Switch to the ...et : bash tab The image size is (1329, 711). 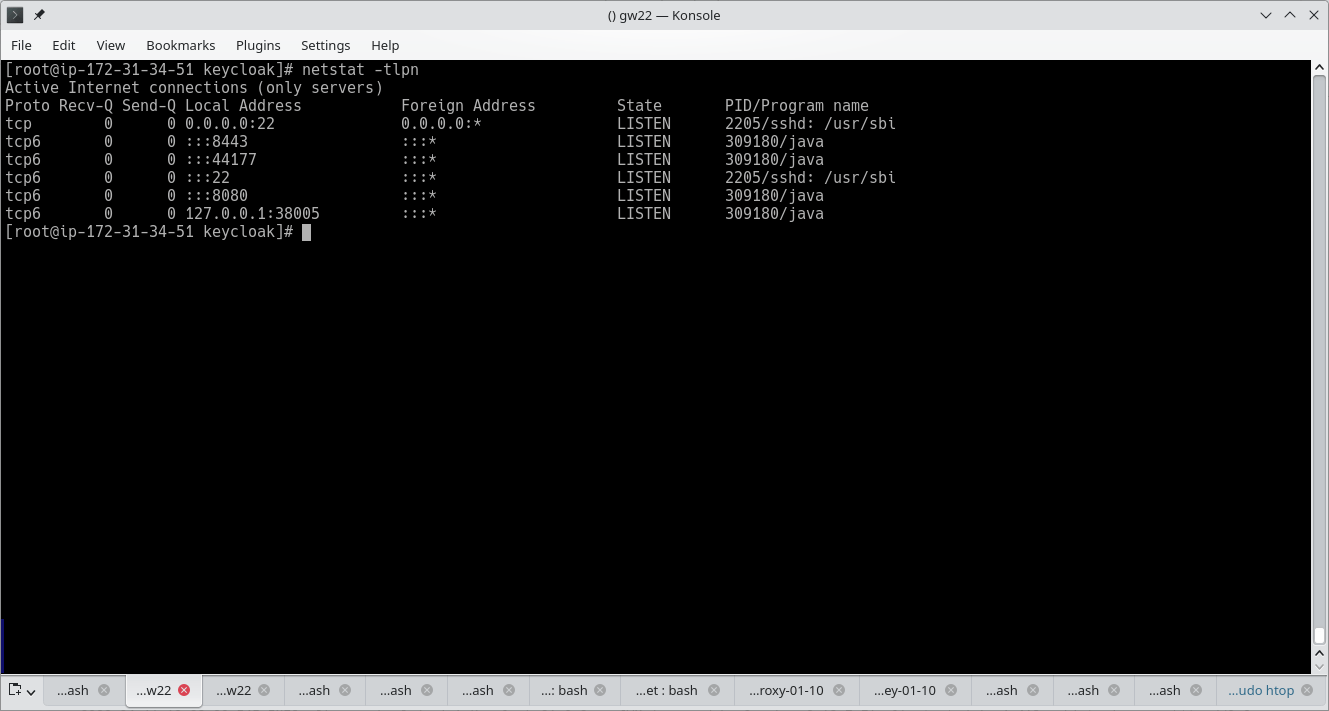(x=666, y=690)
